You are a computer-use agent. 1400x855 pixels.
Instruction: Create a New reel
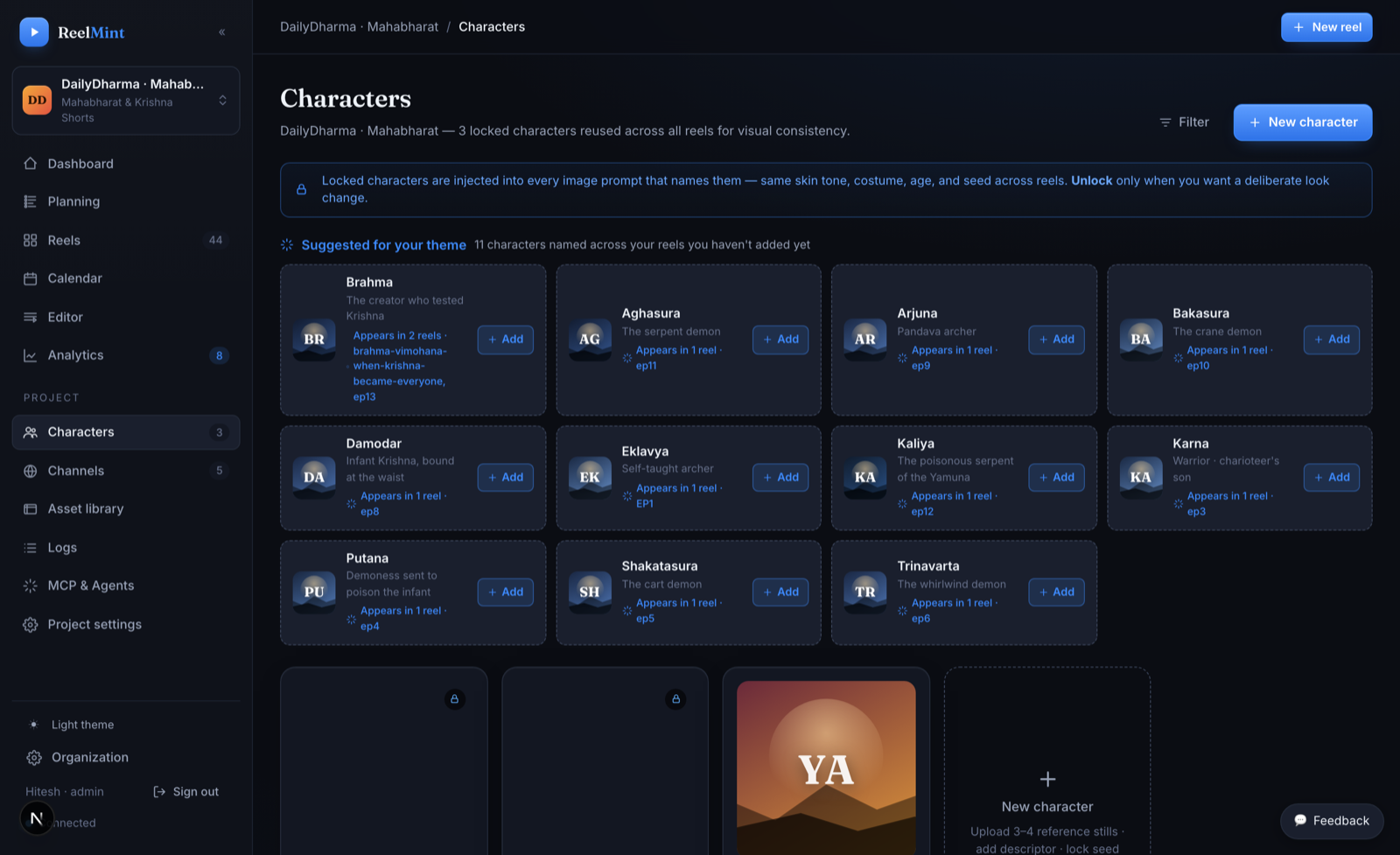(1326, 27)
